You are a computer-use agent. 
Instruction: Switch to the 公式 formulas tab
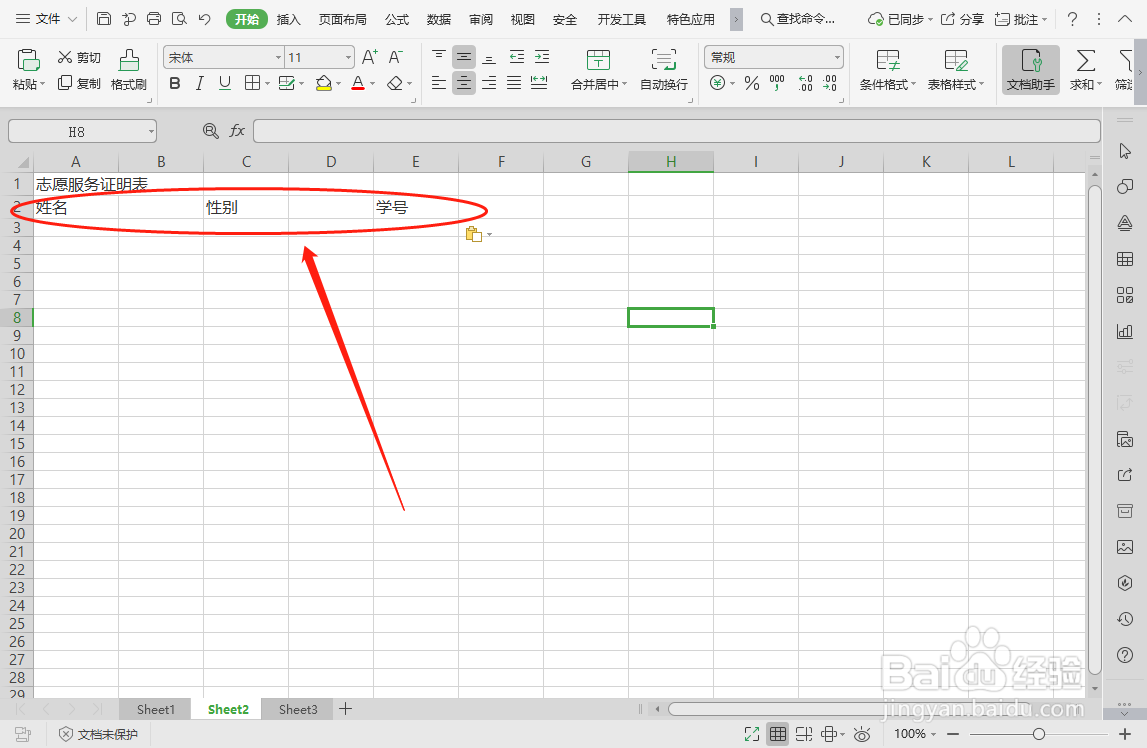tap(396, 19)
